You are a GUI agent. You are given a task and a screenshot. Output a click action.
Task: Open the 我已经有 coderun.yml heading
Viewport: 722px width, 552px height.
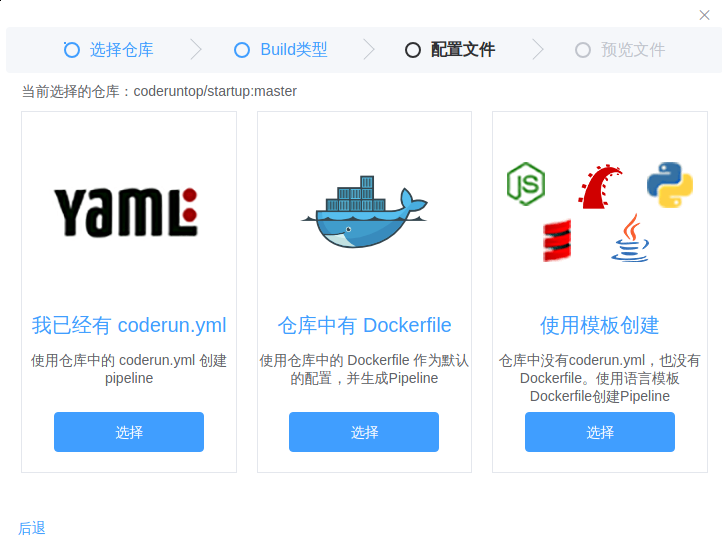[129, 325]
